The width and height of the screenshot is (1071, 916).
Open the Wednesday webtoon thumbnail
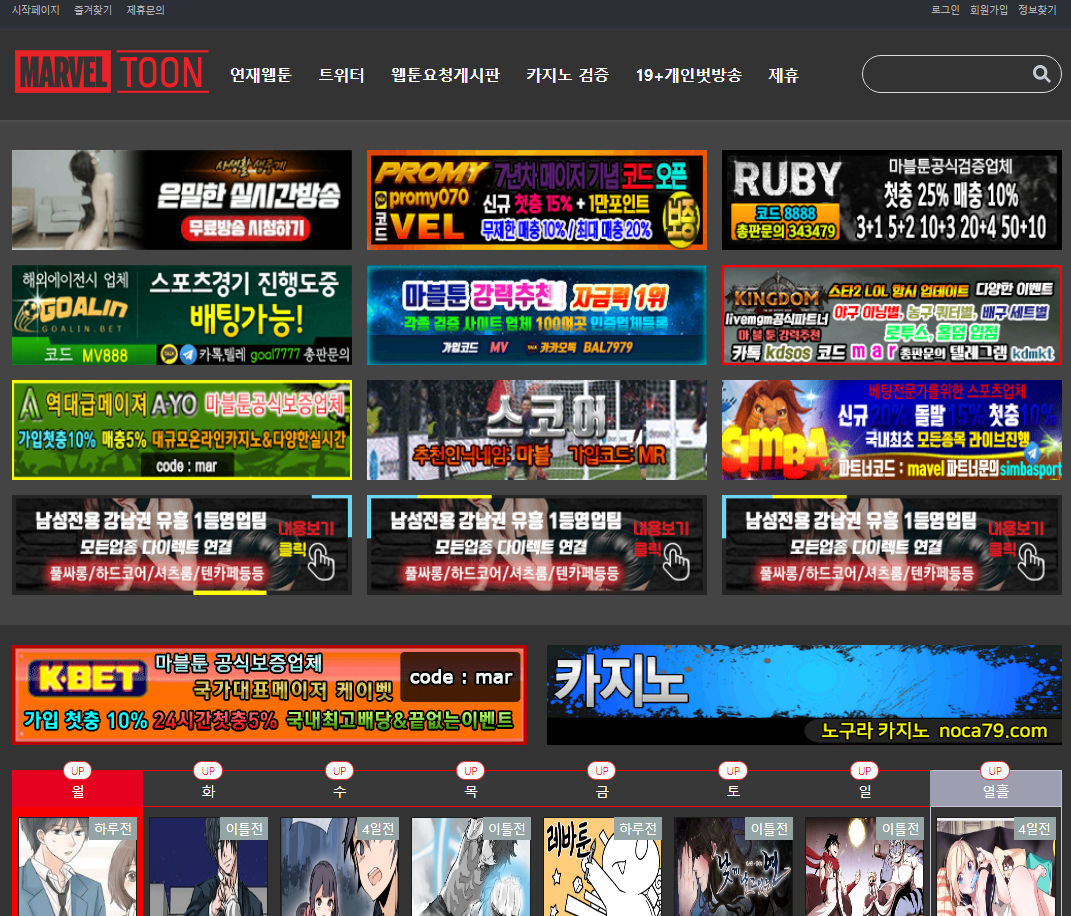tap(339, 867)
